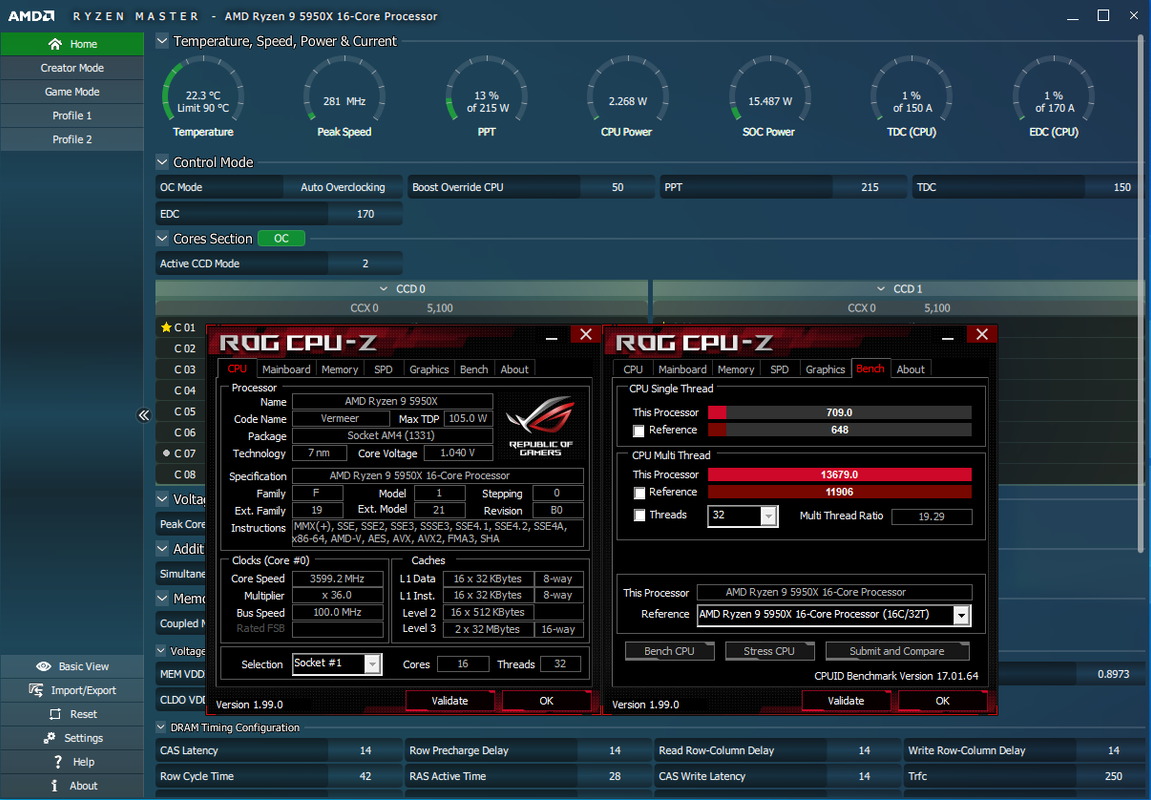Click the gold star next to C 01
The height and width of the screenshot is (800, 1151).
166,327
